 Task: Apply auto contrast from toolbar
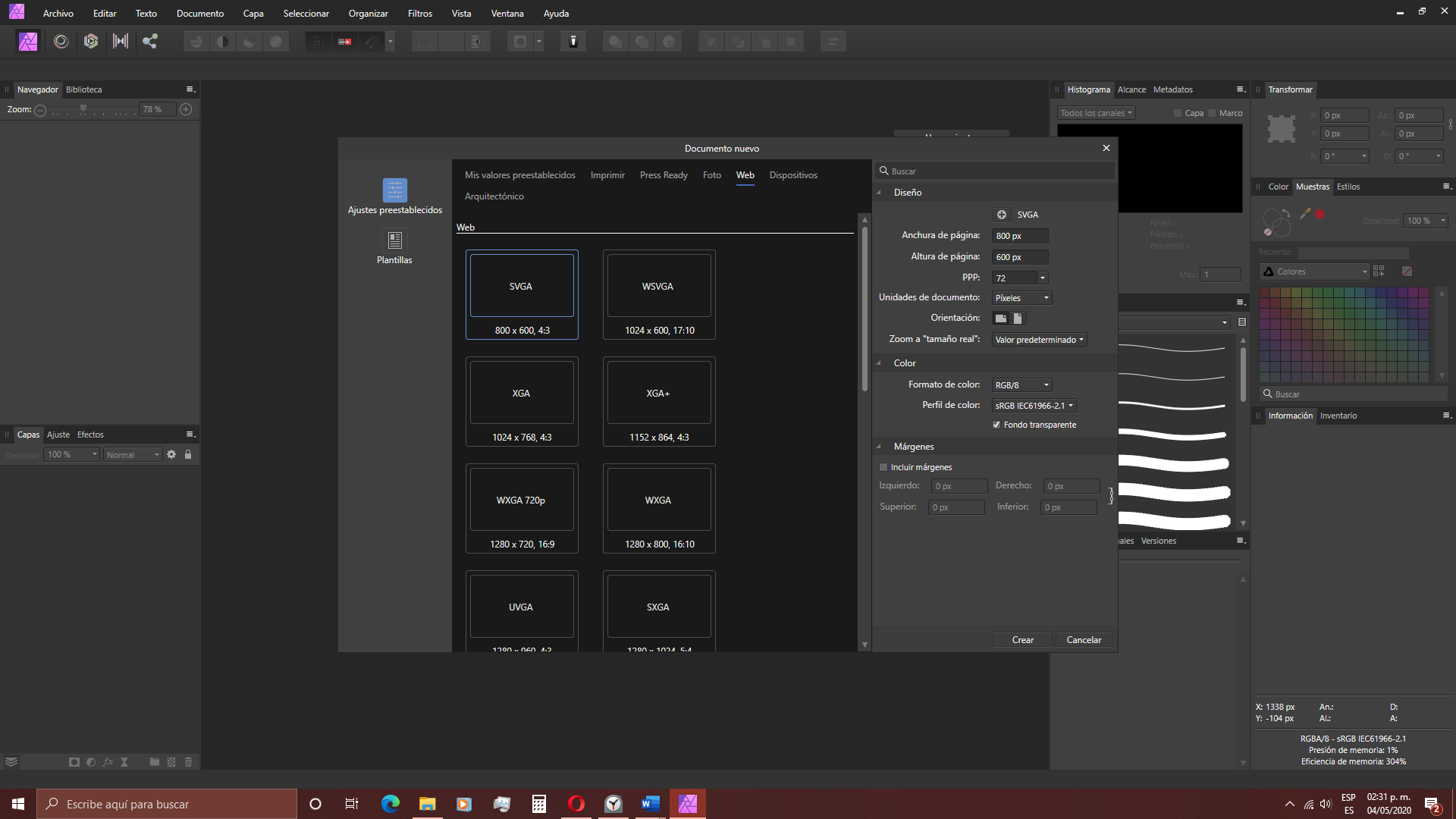[223, 42]
